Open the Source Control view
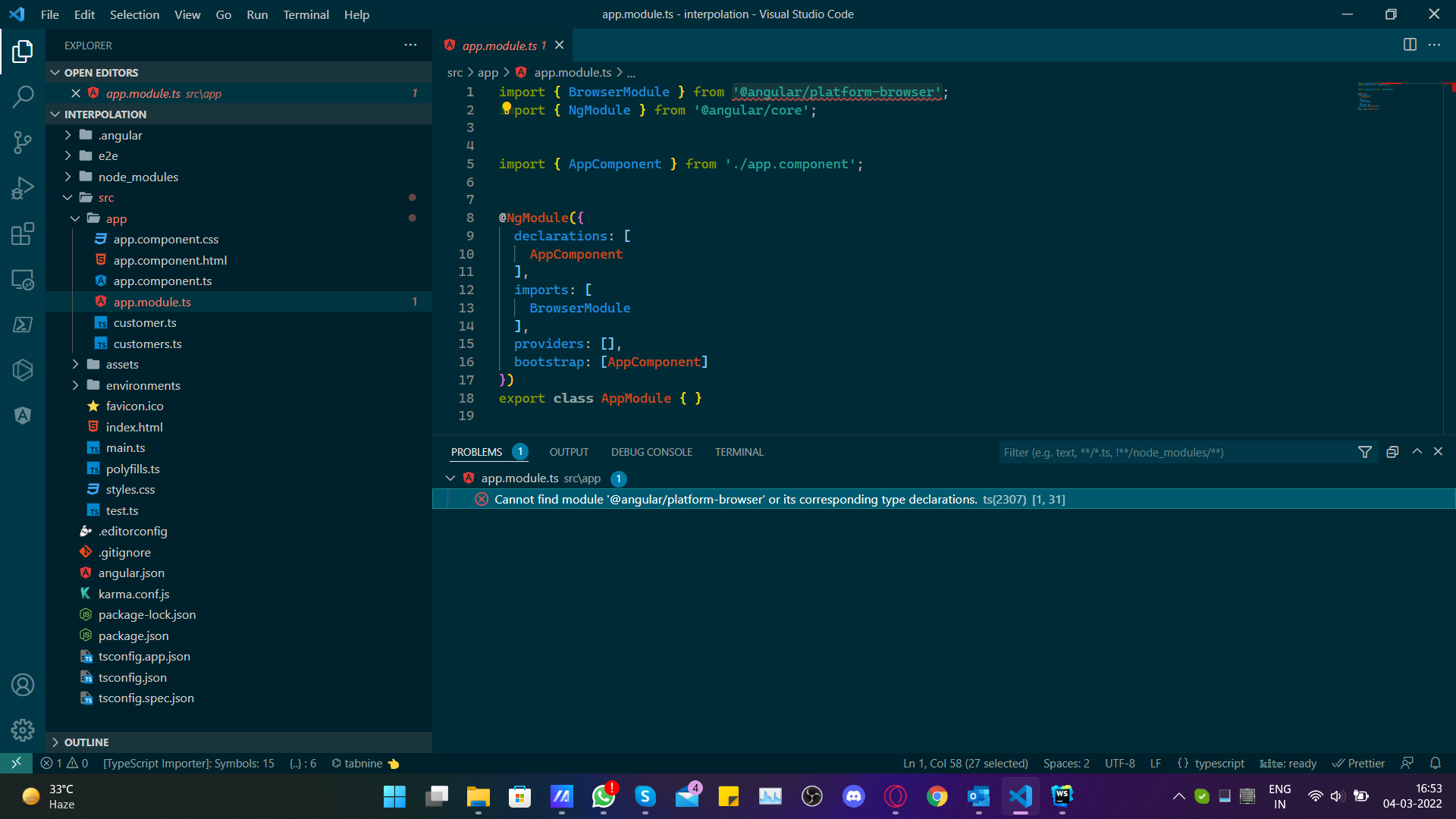 tap(23, 143)
